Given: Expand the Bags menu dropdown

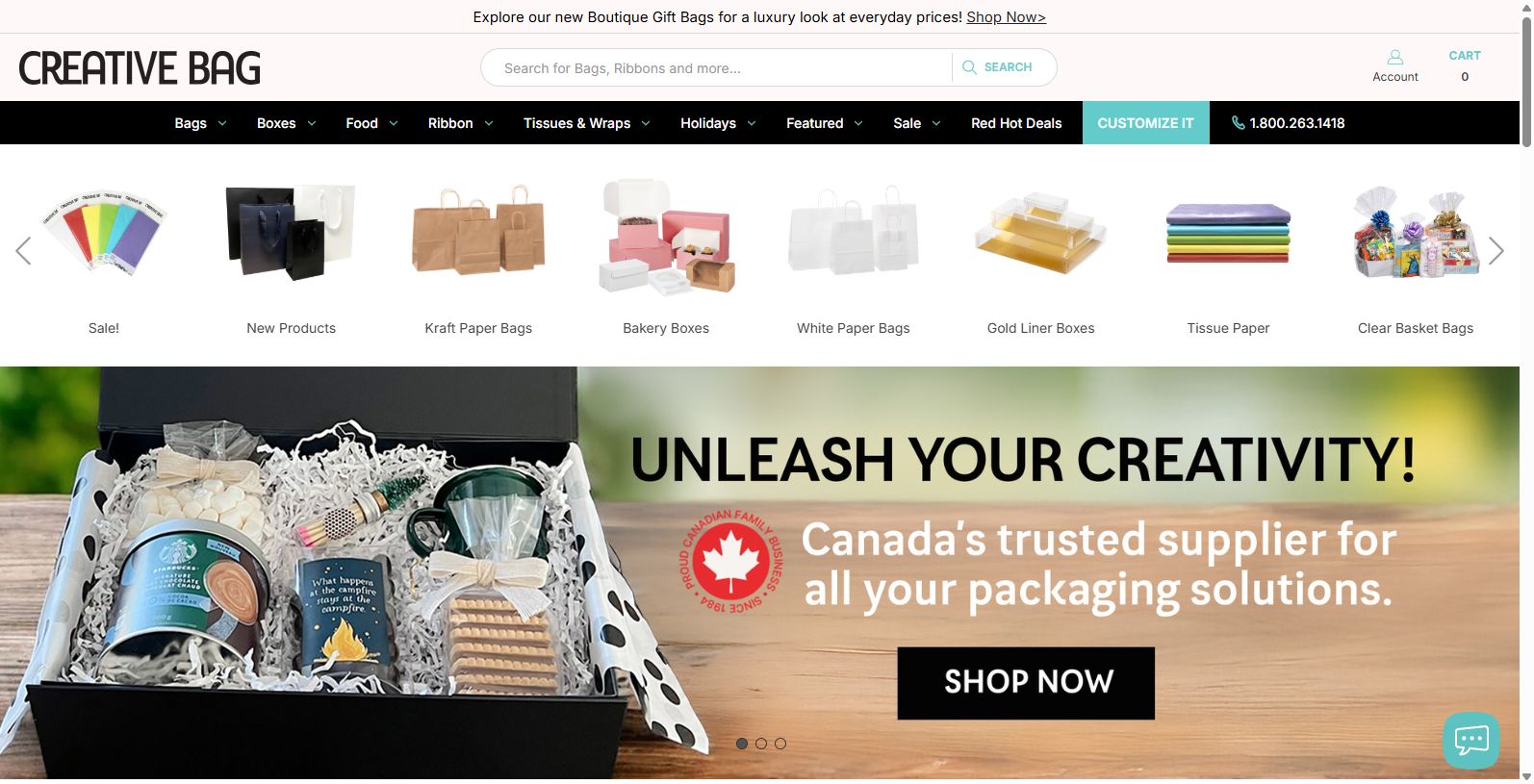Looking at the screenshot, I should [200, 123].
